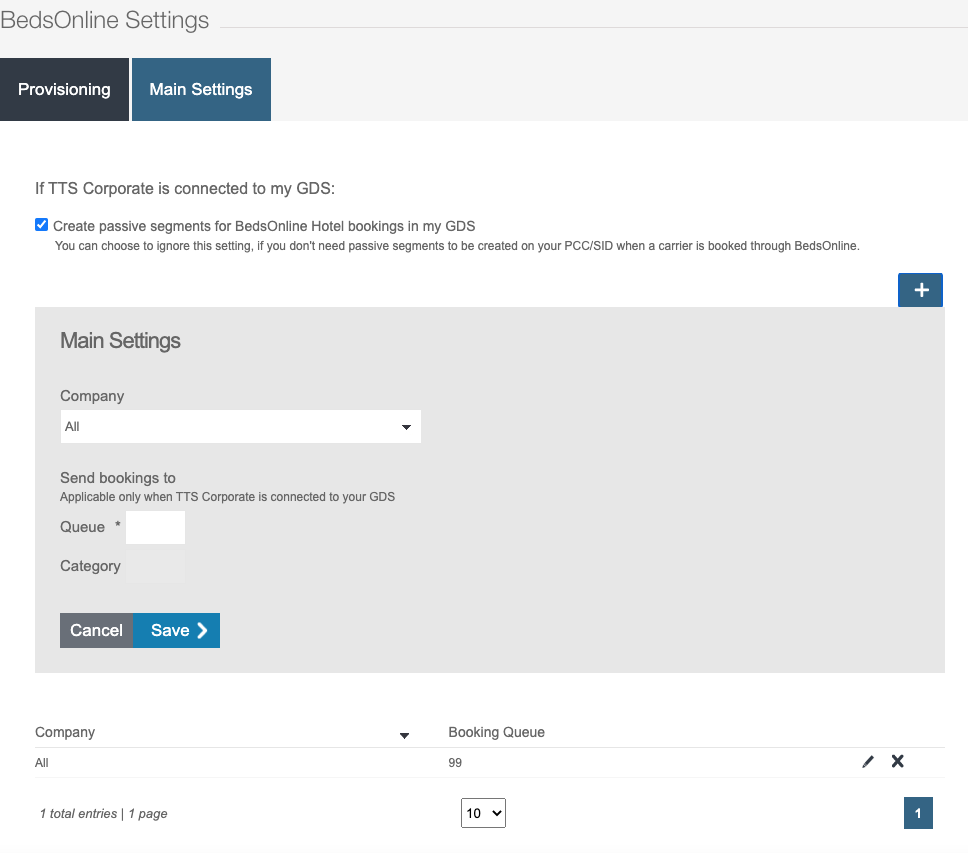Delete the All entry with the X icon
Screen dimensions: 968x853
(897, 762)
